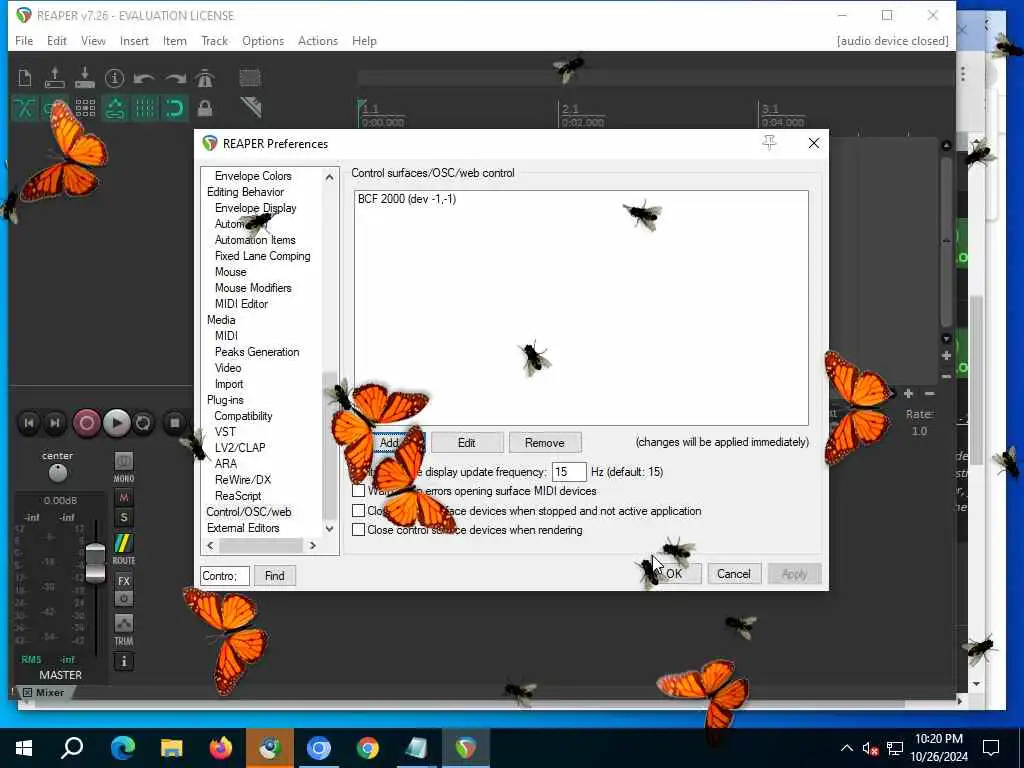
Task: Click the Save Project toolbar icon
Action: click(x=85, y=78)
